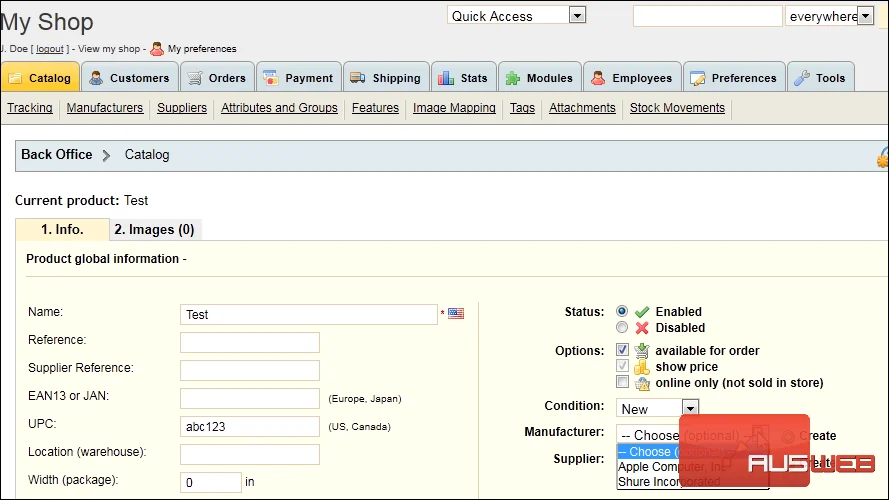
Task: Click the Width (package) field
Action: pos(211,482)
